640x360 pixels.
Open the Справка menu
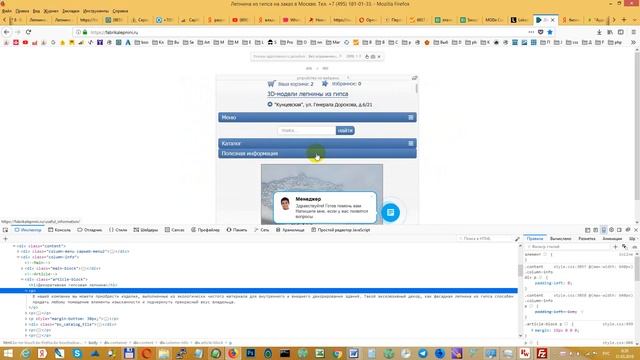pos(120,11)
